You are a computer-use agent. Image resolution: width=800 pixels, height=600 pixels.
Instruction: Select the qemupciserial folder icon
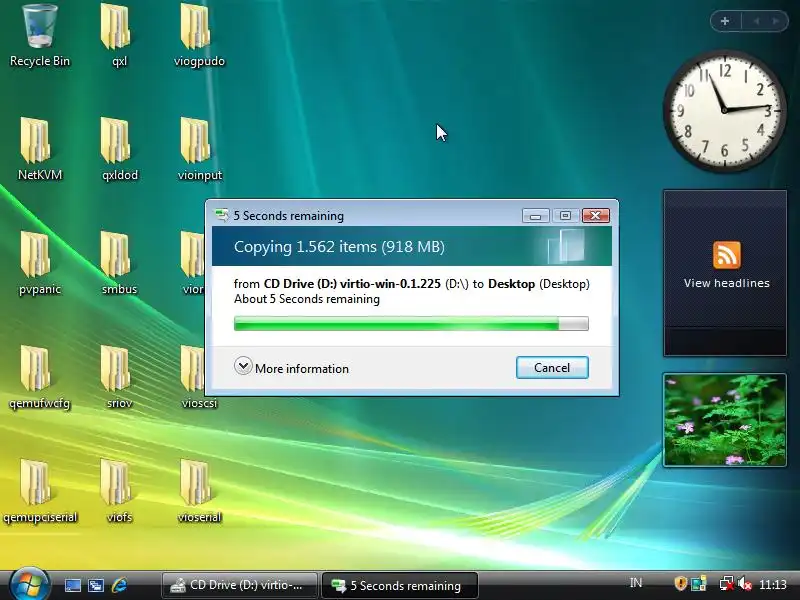point(40,492)
